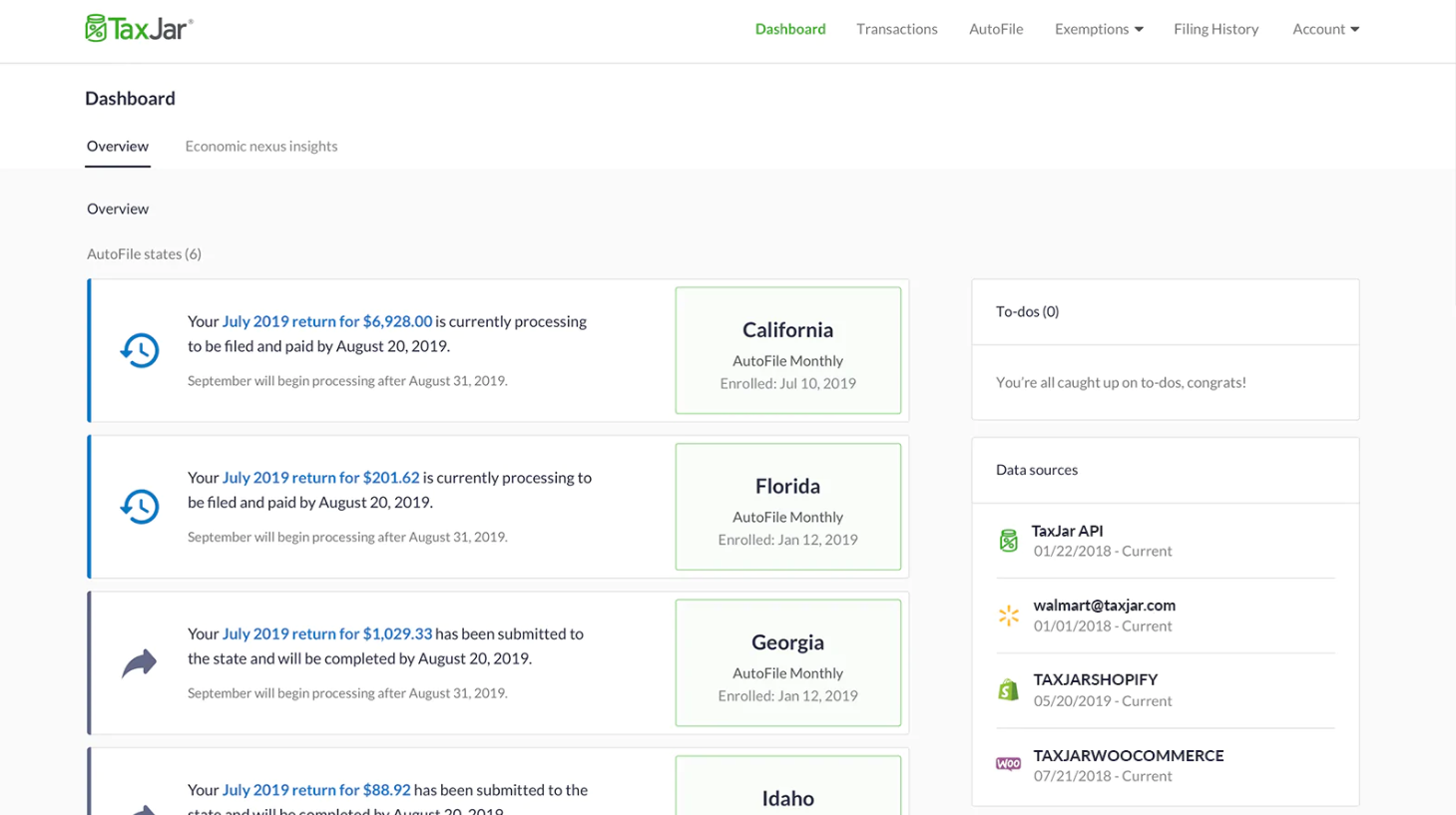Click the Walmart spark icon
1456x815 pixels.
tap(1008, 615)
